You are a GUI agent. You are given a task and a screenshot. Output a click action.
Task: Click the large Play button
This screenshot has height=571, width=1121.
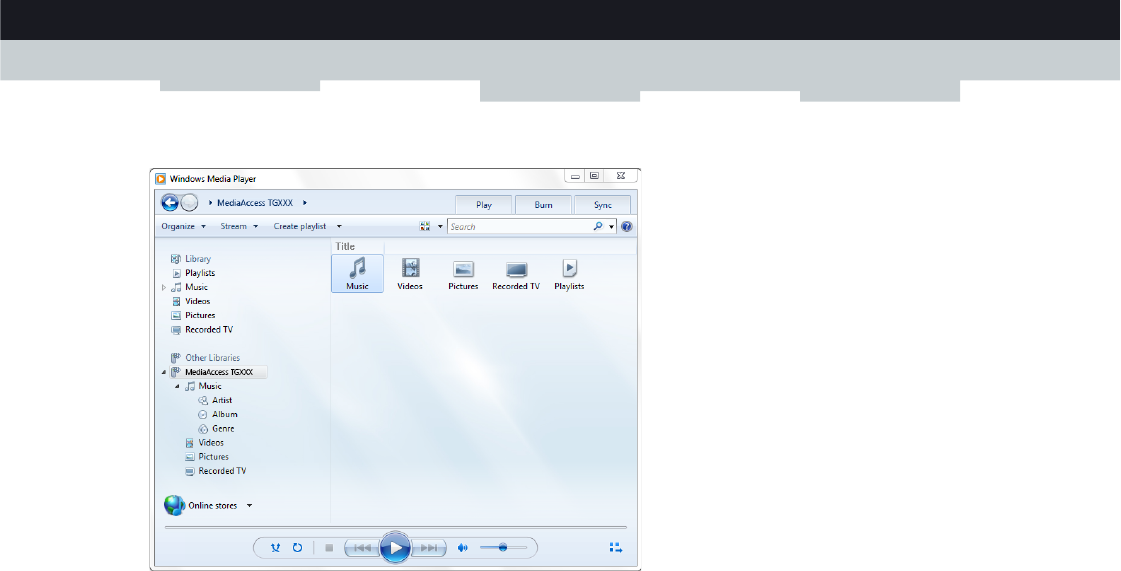point(395,548)
